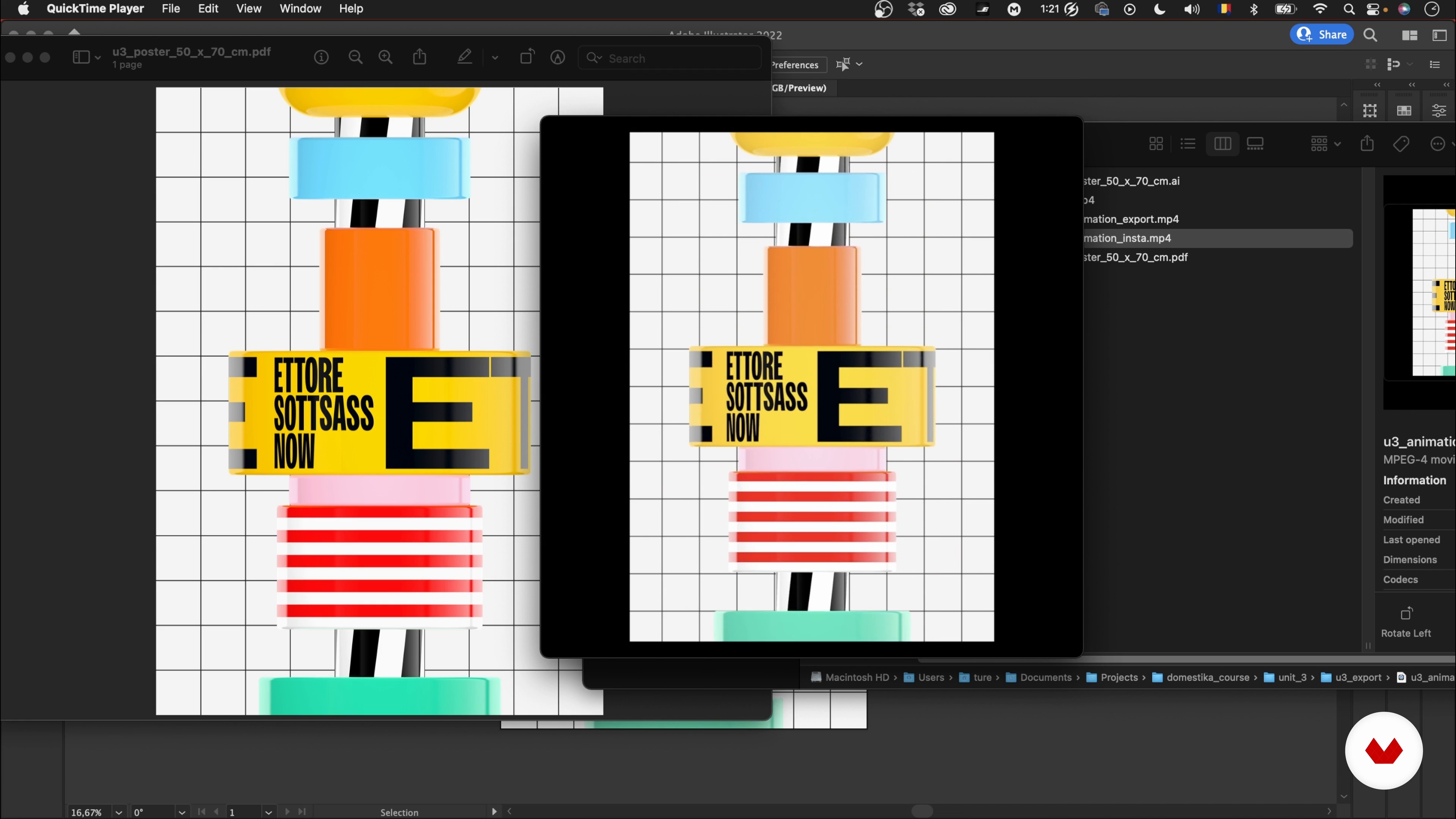
Task: Click the Illustrator Share button
Action: click(x=1321, y=35)
